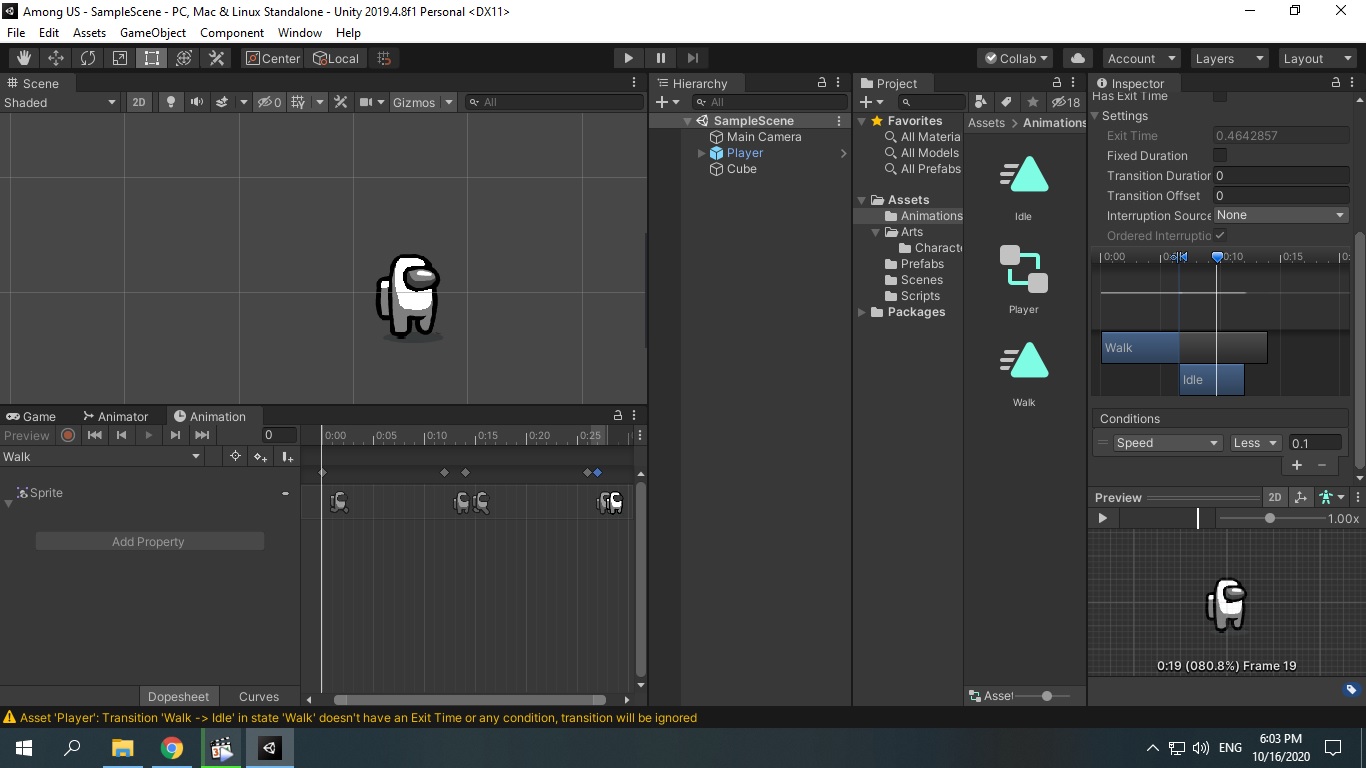Toggle Preview 2D button in Inspector
1366x768 pixels.
[x=1275, y=497]
